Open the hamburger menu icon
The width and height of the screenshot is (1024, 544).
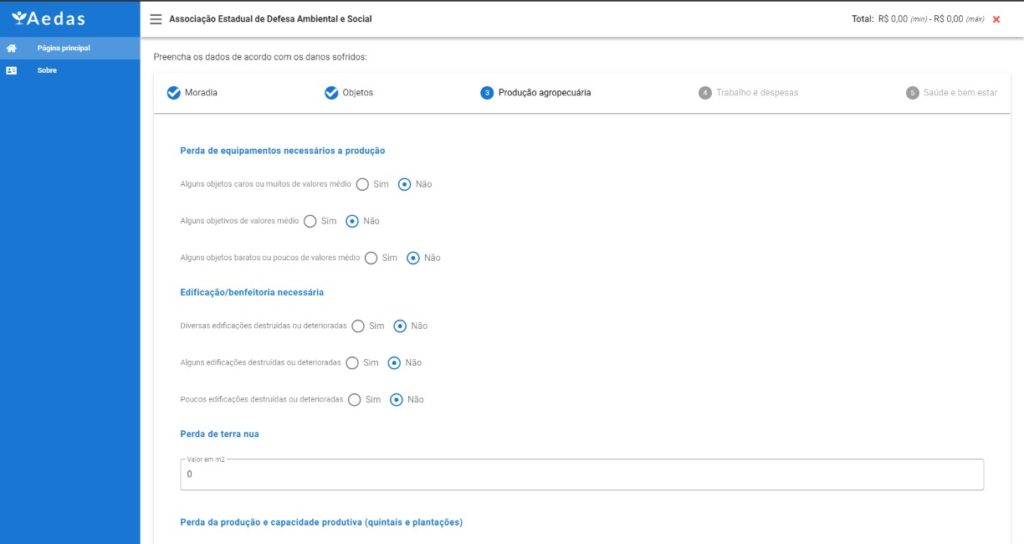click(155, 19)
